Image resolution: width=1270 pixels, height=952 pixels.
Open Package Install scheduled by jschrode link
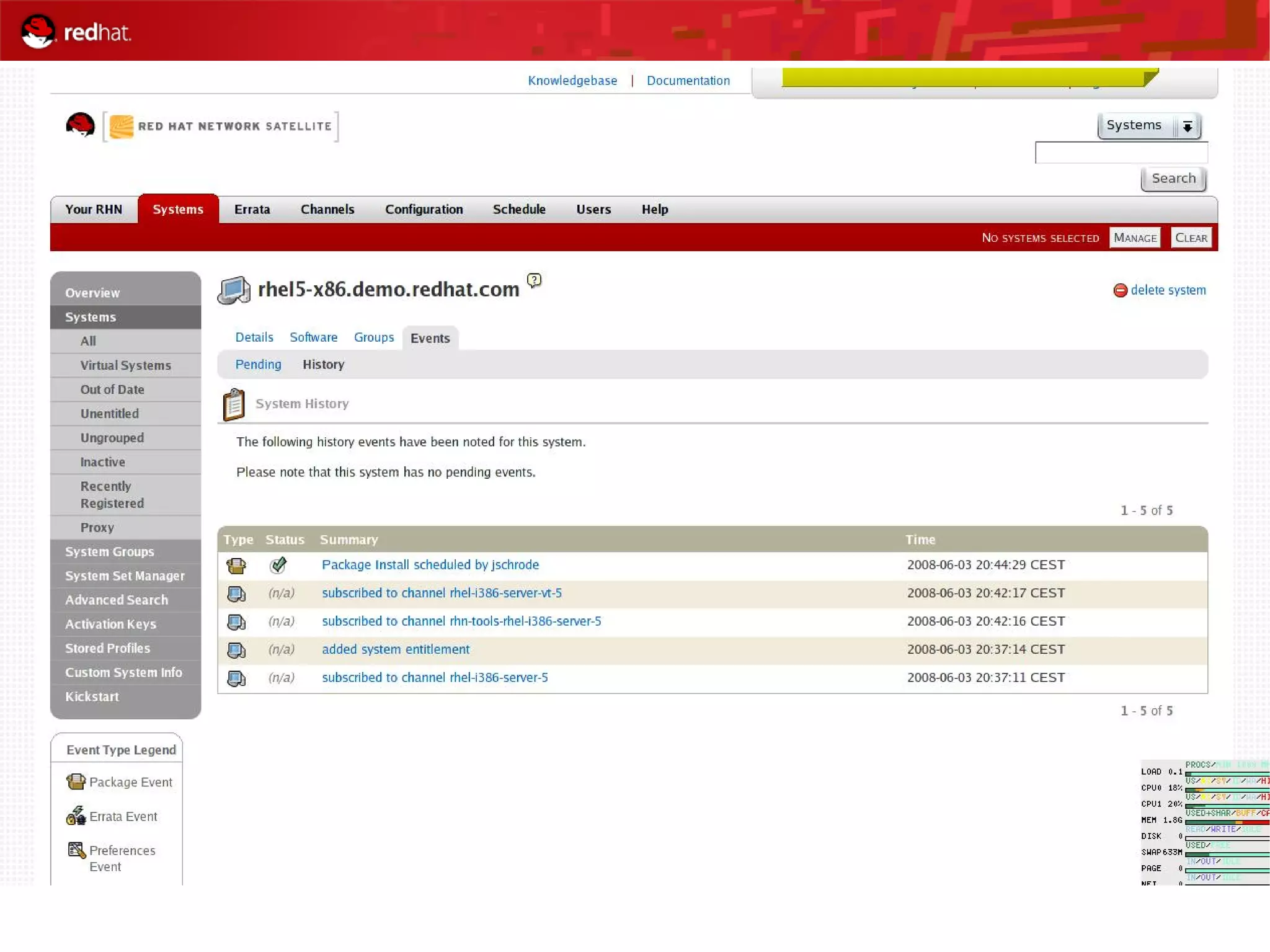(430, 565)
